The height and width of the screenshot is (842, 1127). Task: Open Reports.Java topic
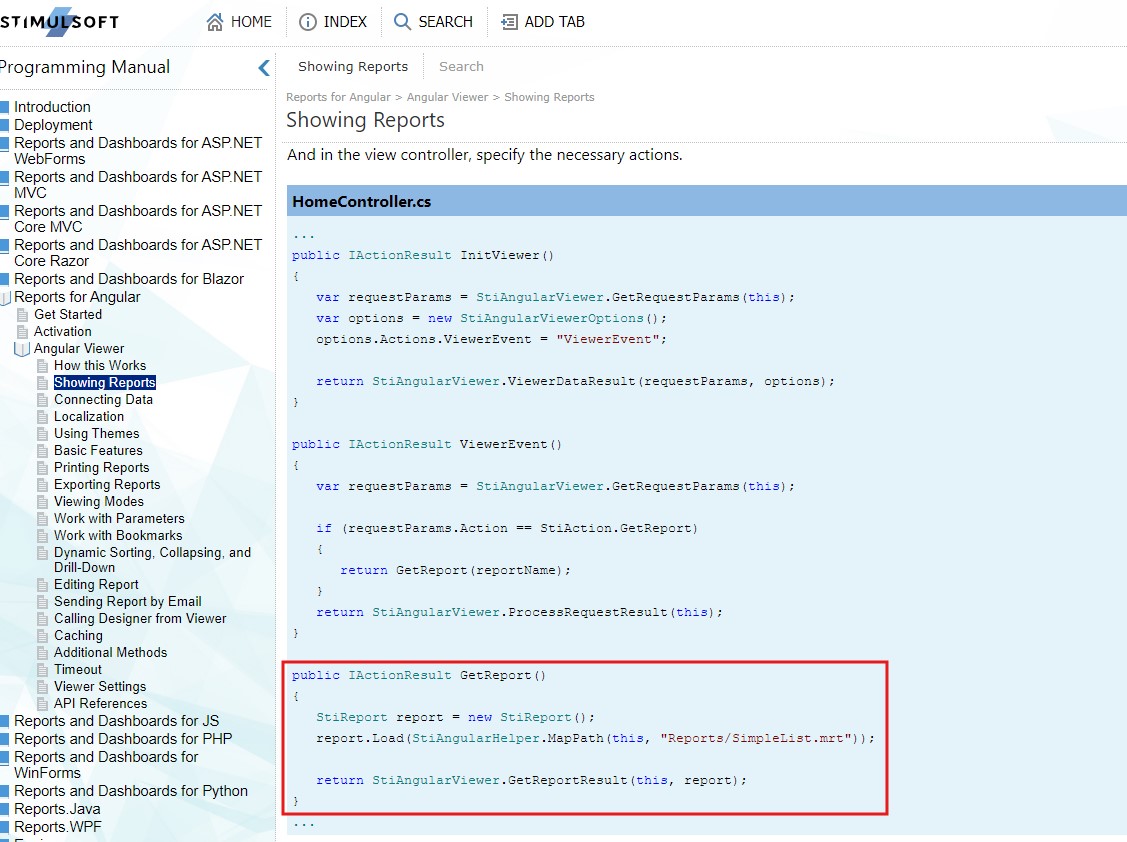tap(58, 809)
